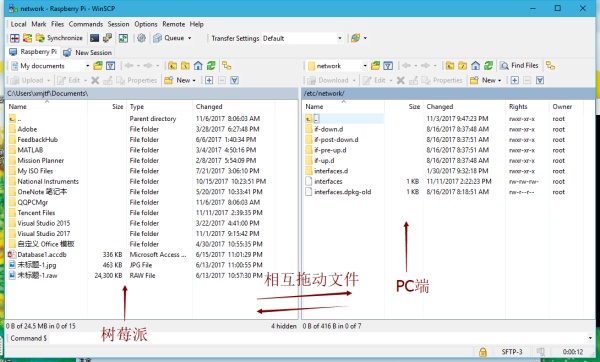
Task: Sort remote files by the Rights column header
Action: coord(527,107)
